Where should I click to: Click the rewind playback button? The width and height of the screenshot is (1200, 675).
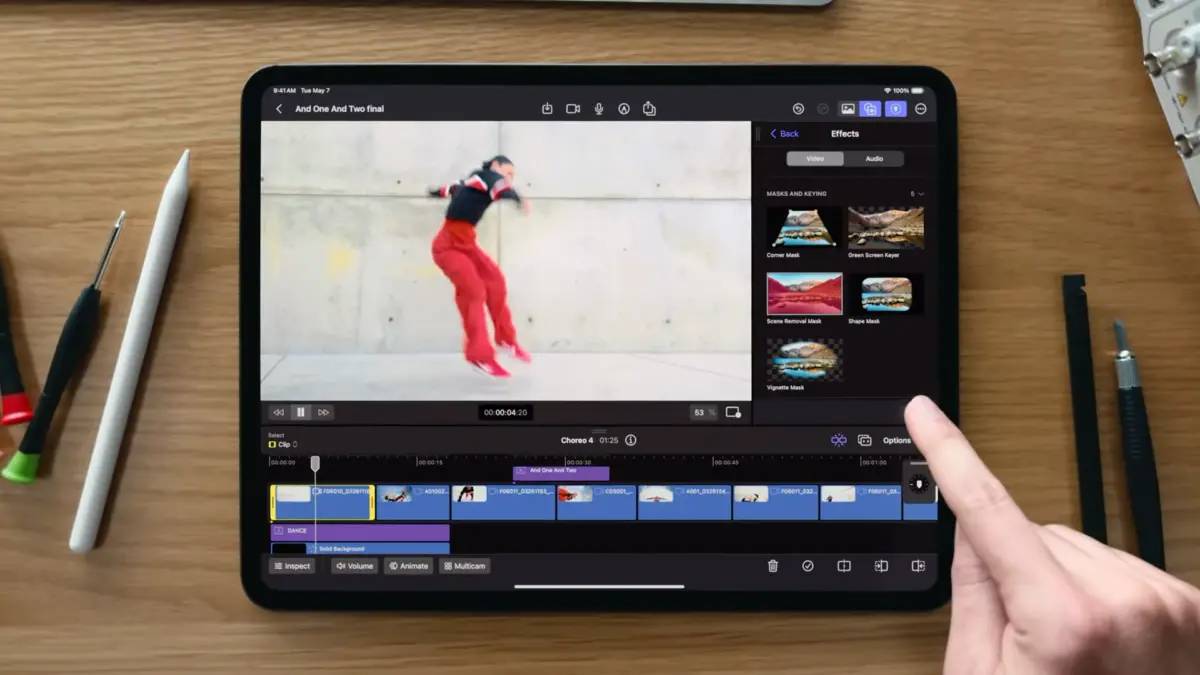pyautogui.click(x=278, y=412)
